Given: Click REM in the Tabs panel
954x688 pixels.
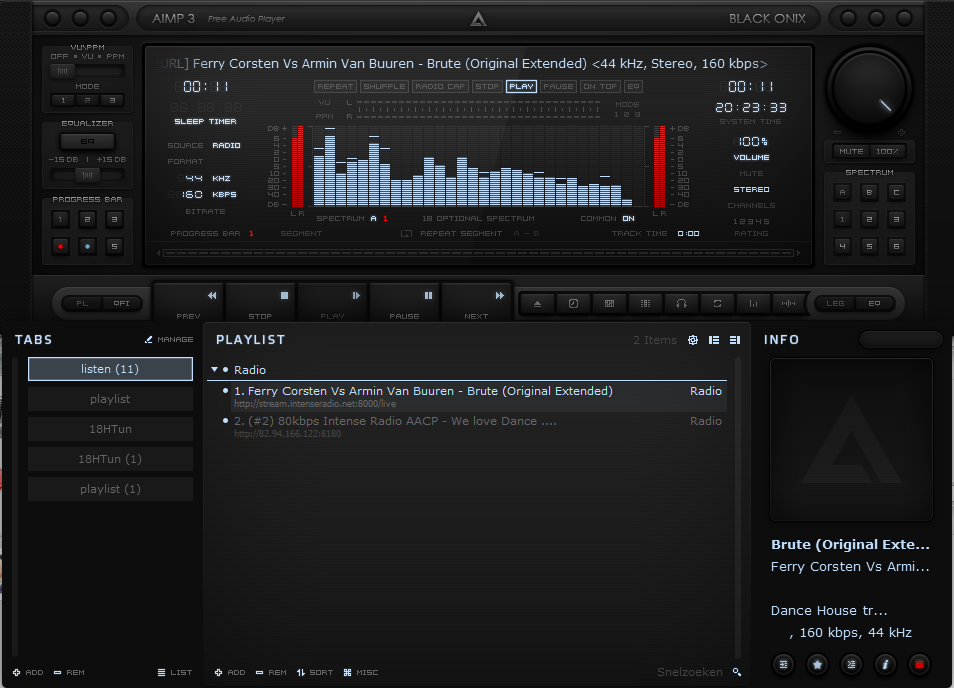Looking at the screenshot, I should pos(69,672).
